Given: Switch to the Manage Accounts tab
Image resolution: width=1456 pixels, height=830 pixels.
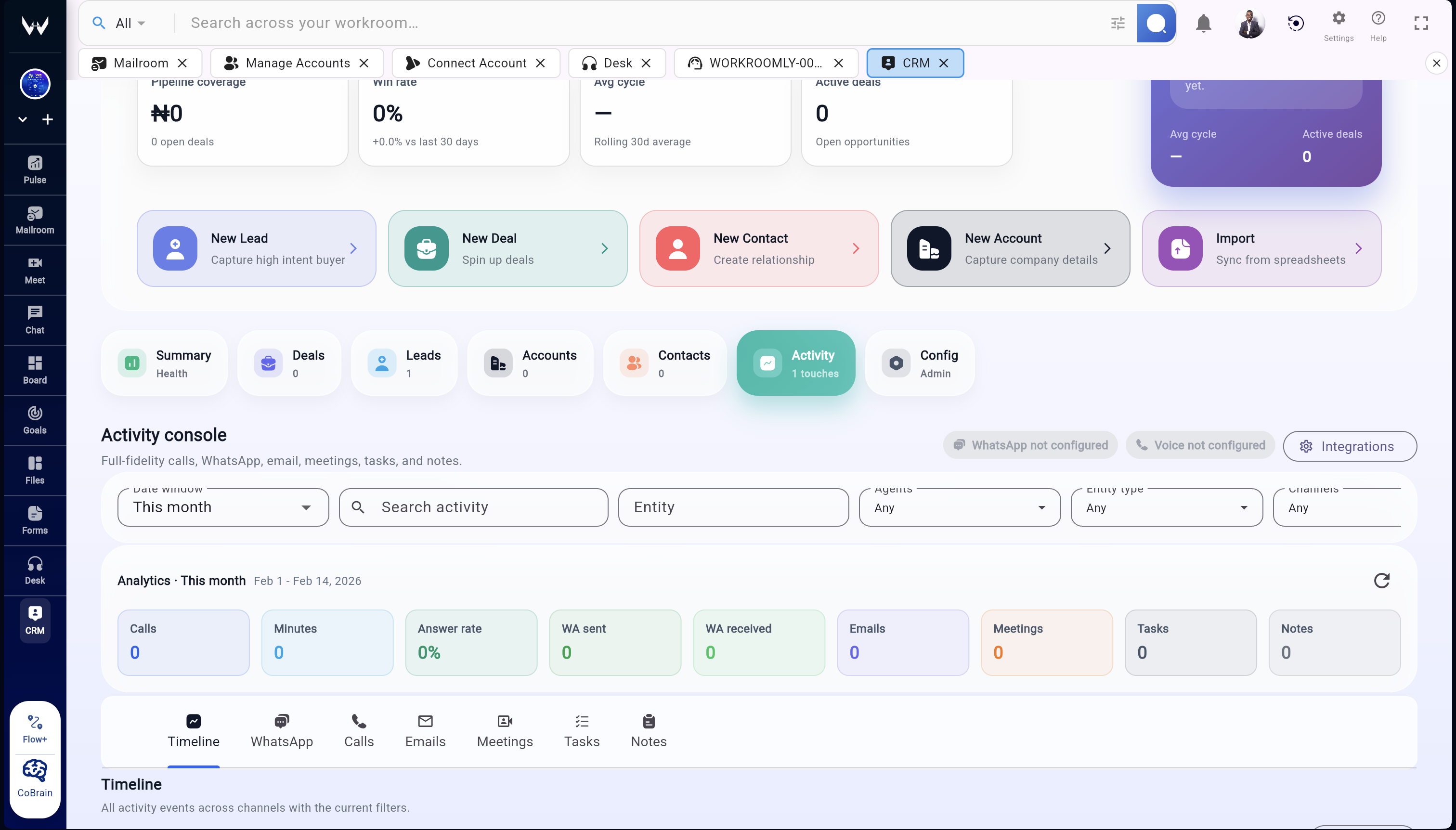Looking at the screenshot, I should (x=297, y=63).
